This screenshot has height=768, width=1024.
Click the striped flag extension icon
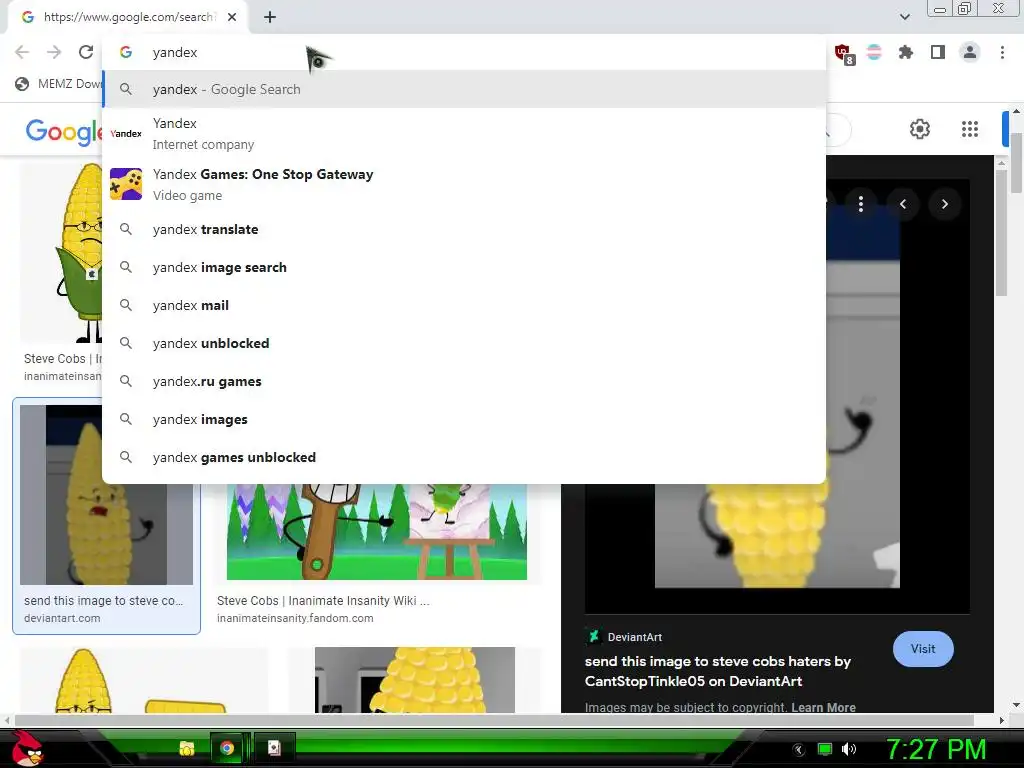click(x=874, y=52)
